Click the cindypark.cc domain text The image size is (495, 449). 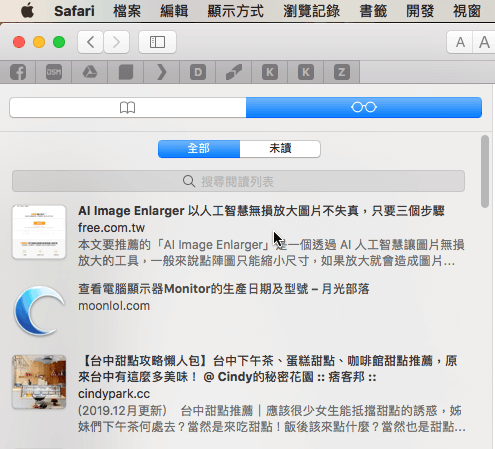(114, 394)
